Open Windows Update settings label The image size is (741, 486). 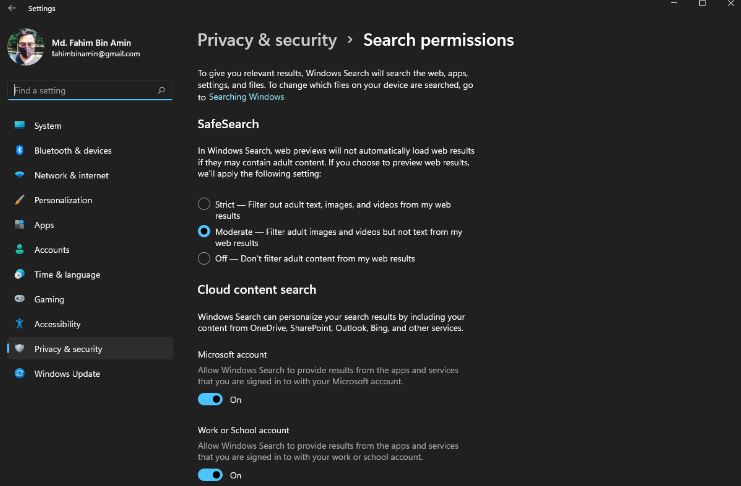tap(67, 373)
